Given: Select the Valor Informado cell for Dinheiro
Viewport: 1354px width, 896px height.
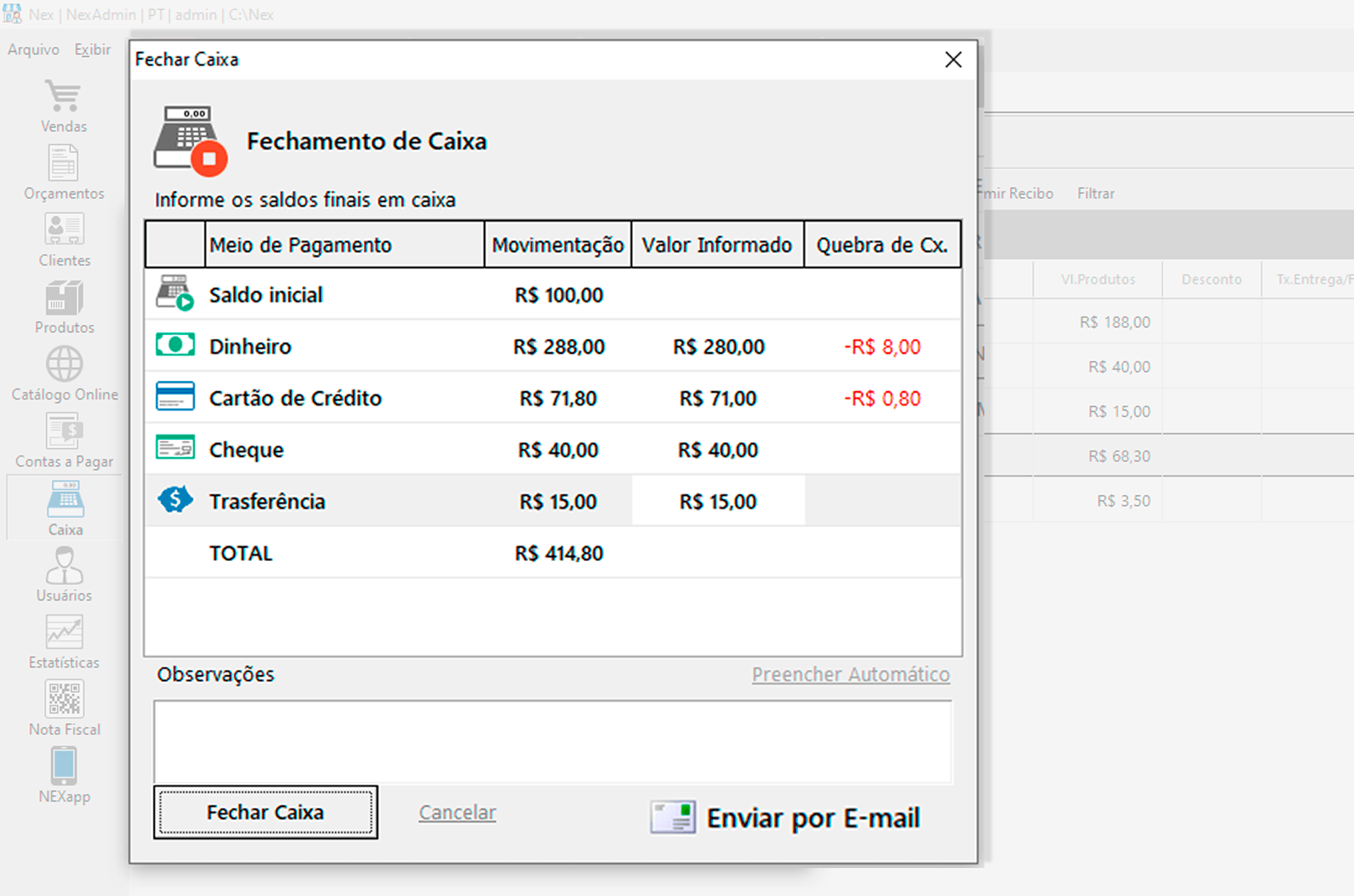Looking at the screenshot, I should point(717,347).
